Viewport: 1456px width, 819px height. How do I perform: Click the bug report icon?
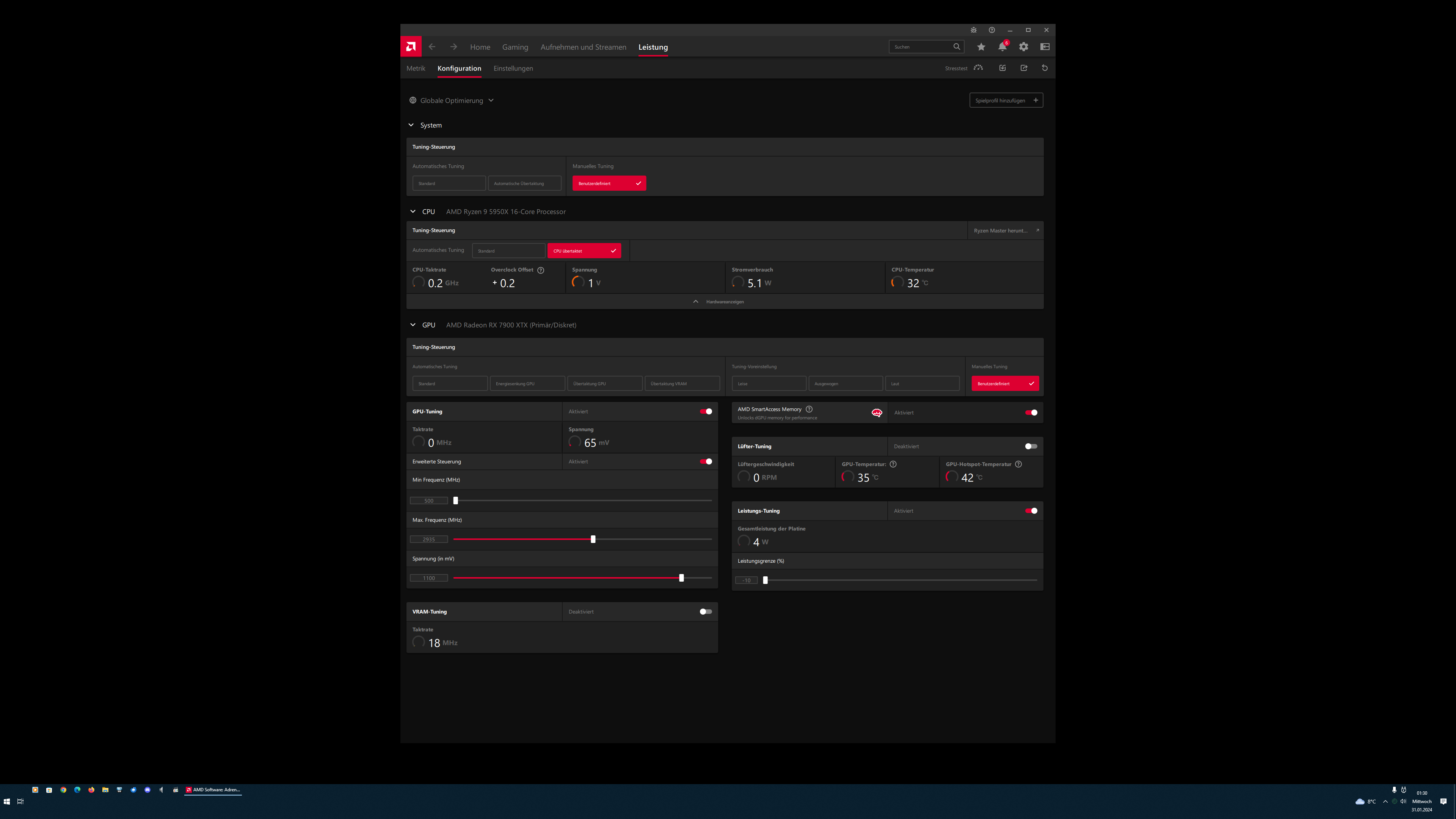(x=973, y=30)
